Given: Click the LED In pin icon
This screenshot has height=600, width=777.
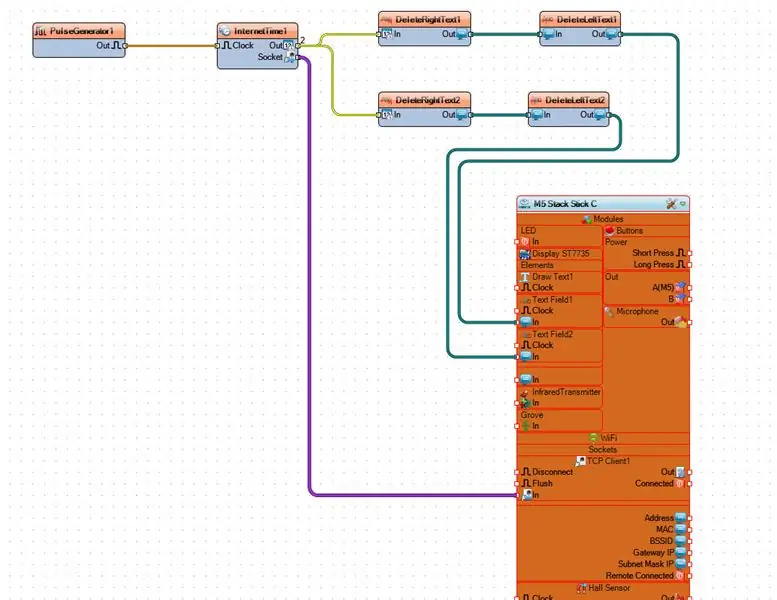Looking at the screenshot, I should 525,242.
